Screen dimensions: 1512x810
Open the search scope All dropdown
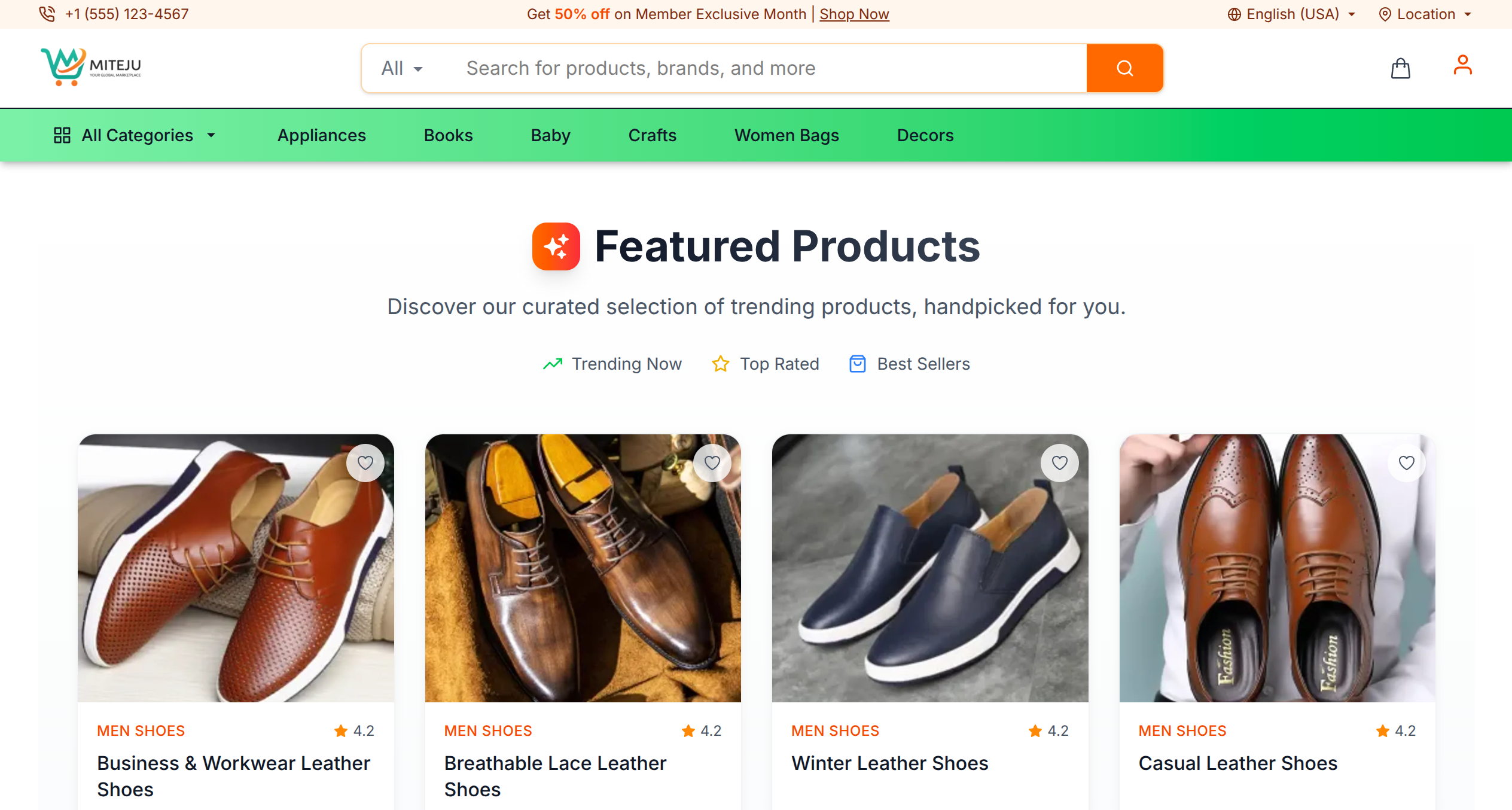pyautogui.click(x=401, y=68)
